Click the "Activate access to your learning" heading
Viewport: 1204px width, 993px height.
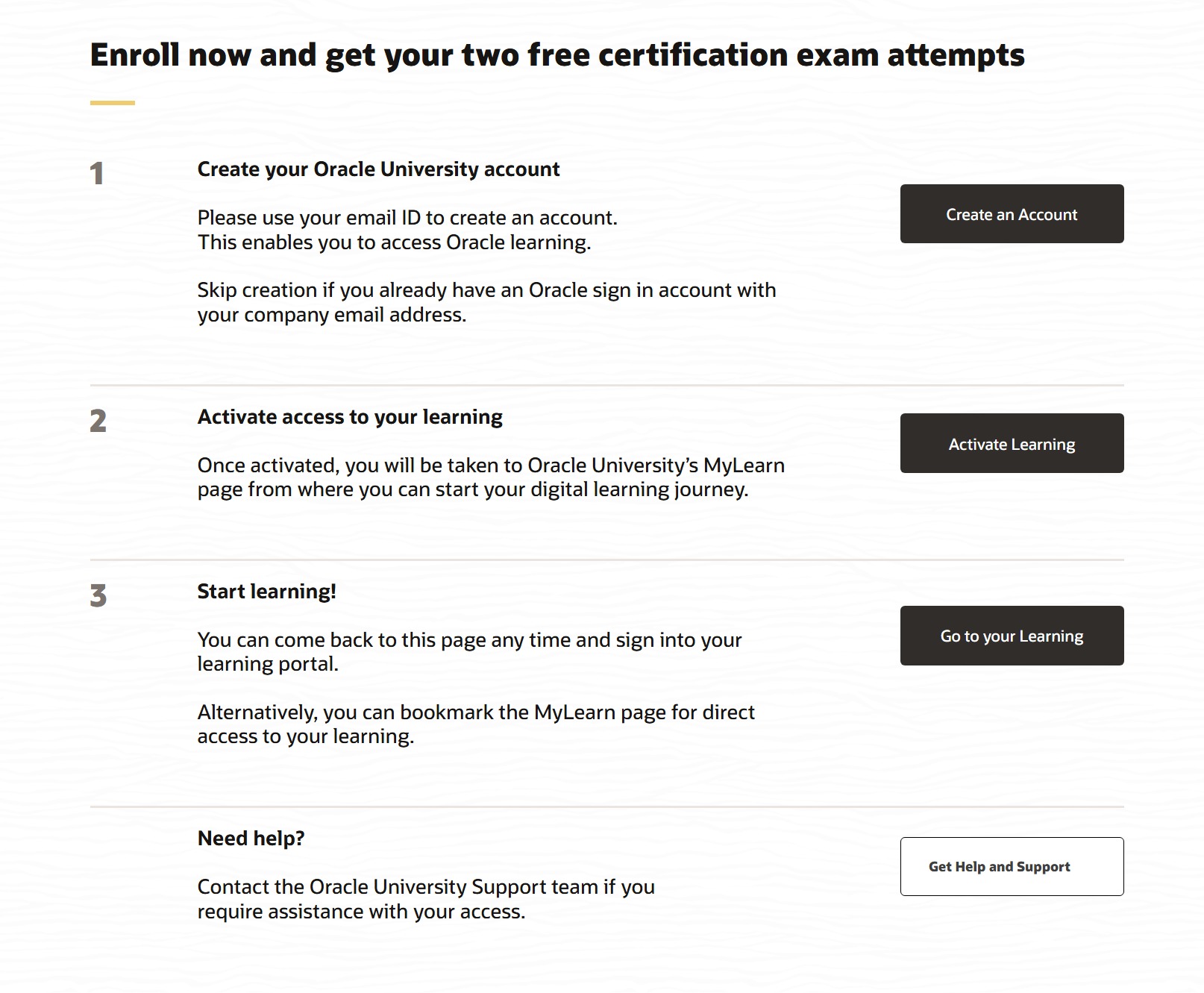click(350, 417)
